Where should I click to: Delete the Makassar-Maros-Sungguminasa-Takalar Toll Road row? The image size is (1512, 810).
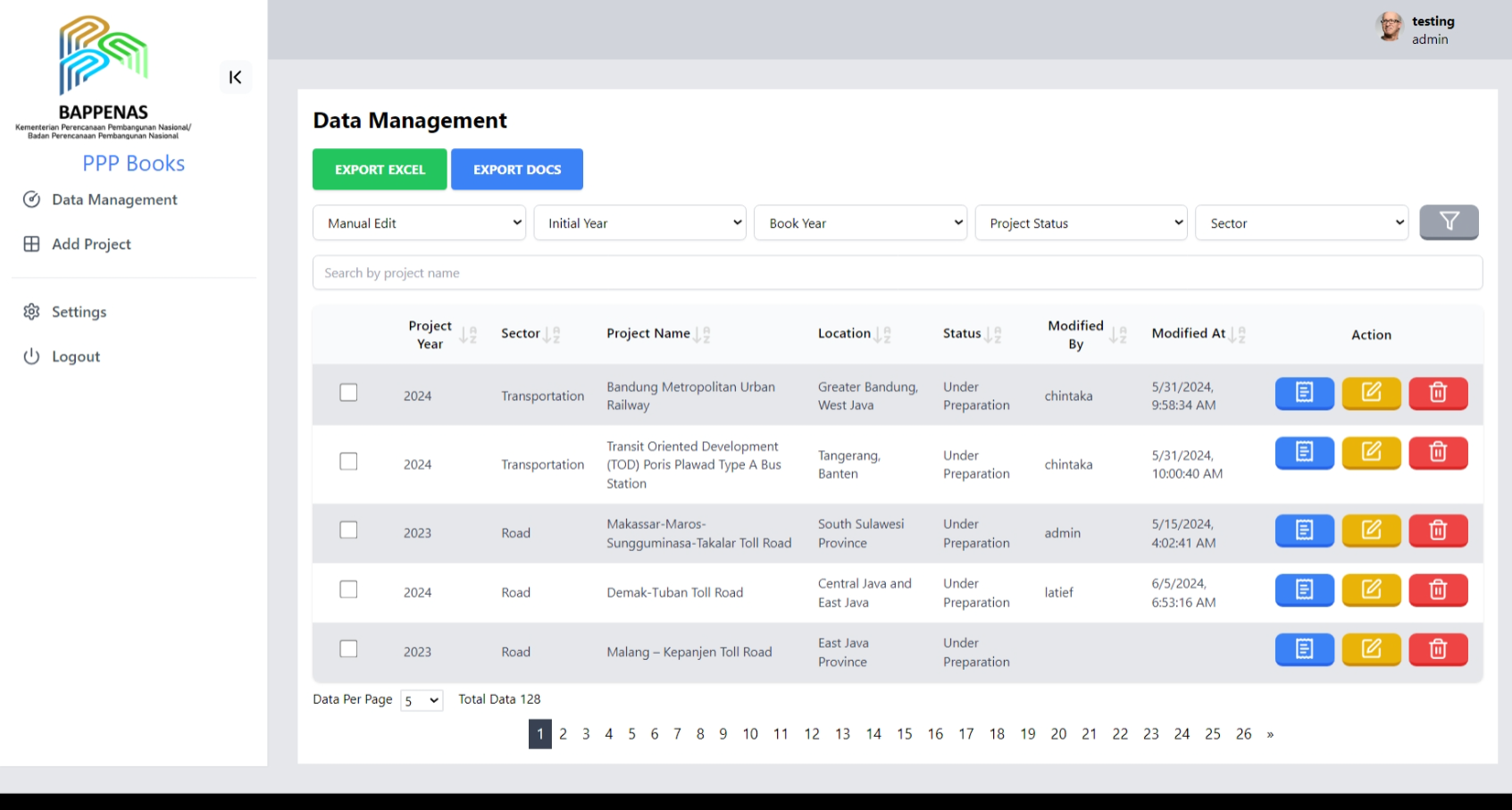coord(1438,531)
